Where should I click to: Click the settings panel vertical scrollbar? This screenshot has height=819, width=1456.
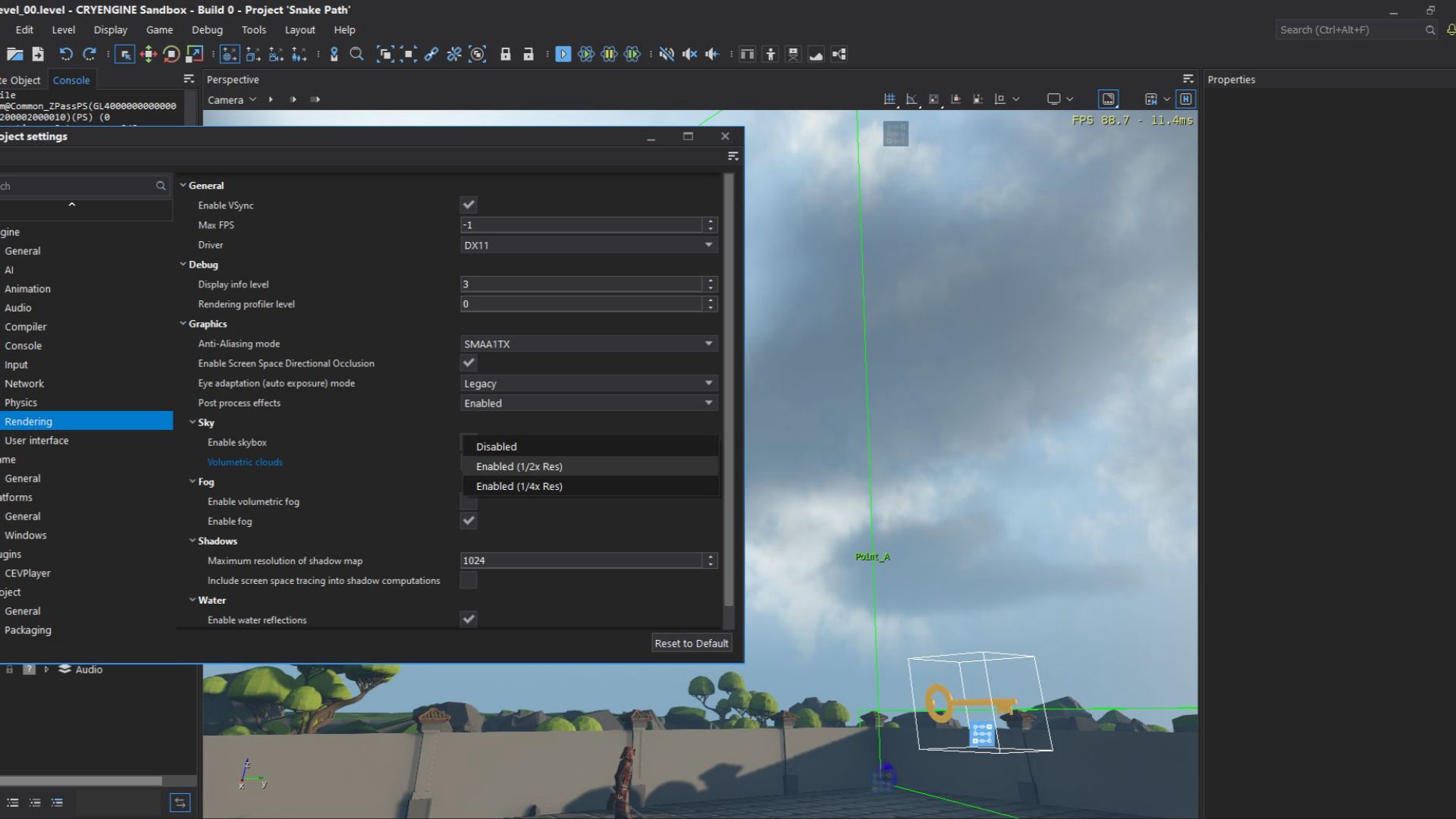tap(729, 391)
